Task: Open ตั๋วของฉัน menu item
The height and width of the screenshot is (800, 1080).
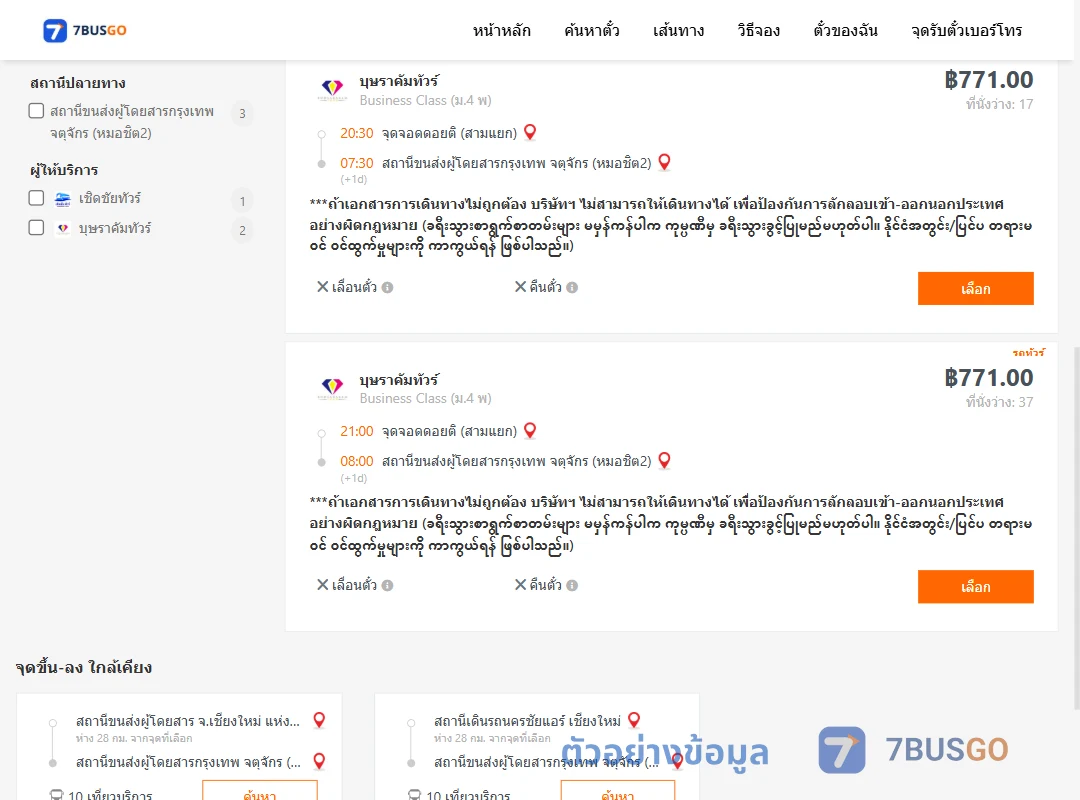Action: [845, 30]
